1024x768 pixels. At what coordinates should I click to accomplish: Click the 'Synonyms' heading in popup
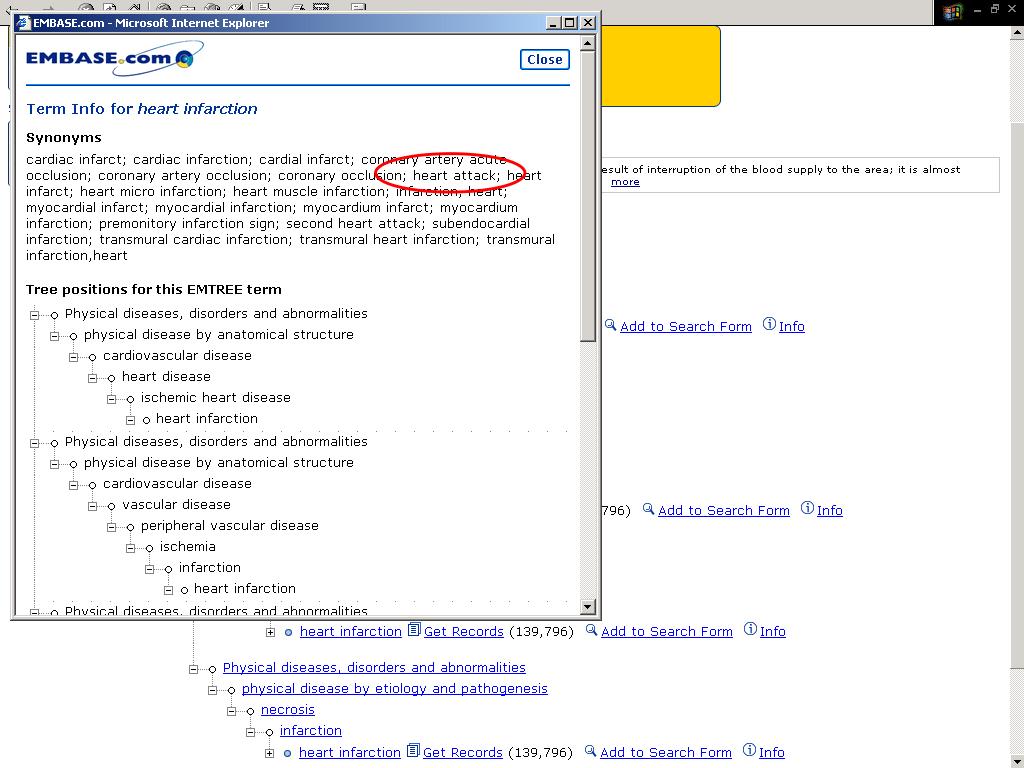tap(64, 138)
